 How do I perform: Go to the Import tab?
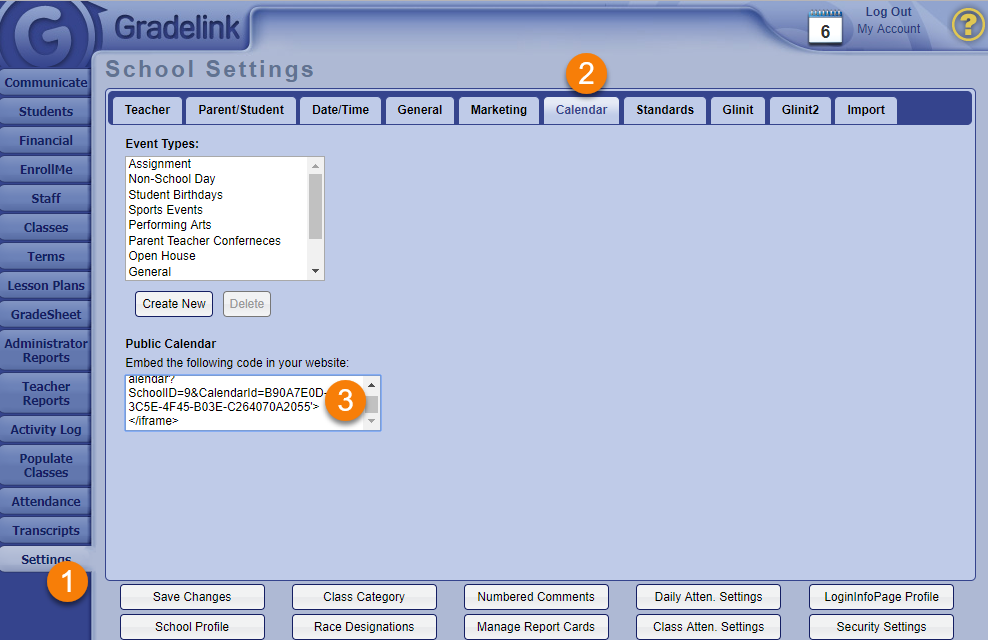click(x=865, y=110)
